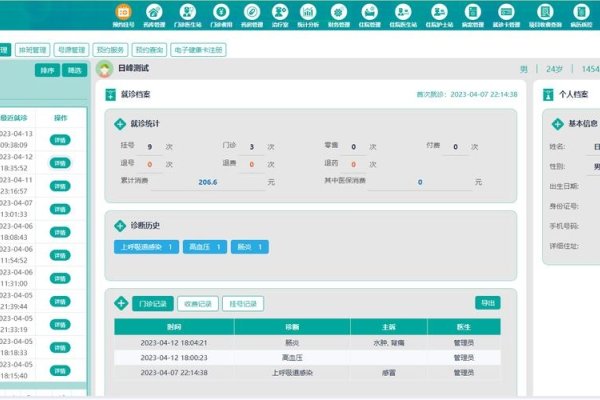600x400 pixels.
Task: Open the 财务管理 module icon
Action: tap(339, 12)
